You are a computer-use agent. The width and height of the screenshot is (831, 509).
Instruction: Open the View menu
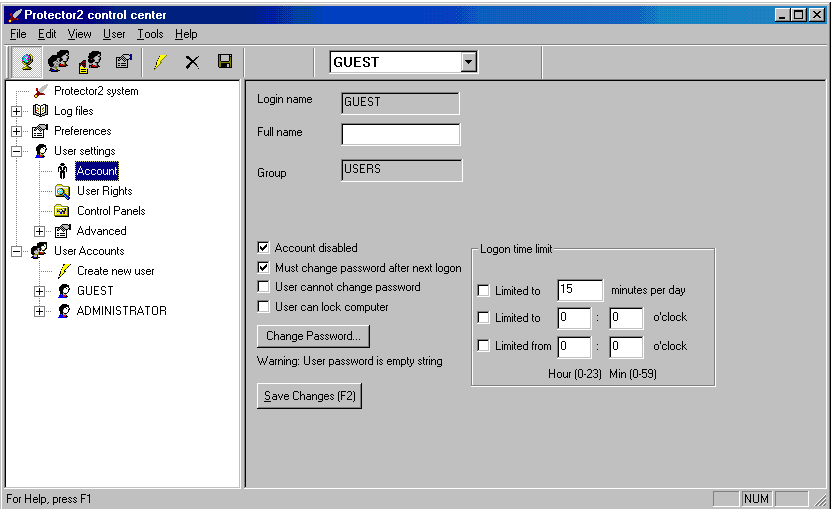(79, 34)
